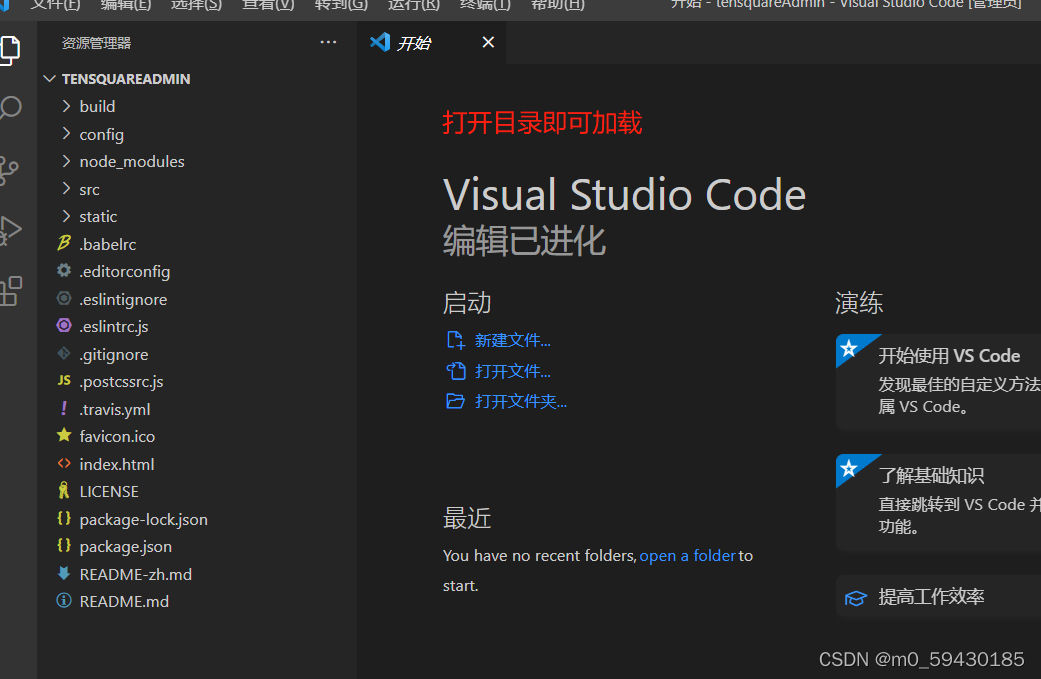Open the 转到(G) menu
The image size is (1041, 679).
(341, 5)
